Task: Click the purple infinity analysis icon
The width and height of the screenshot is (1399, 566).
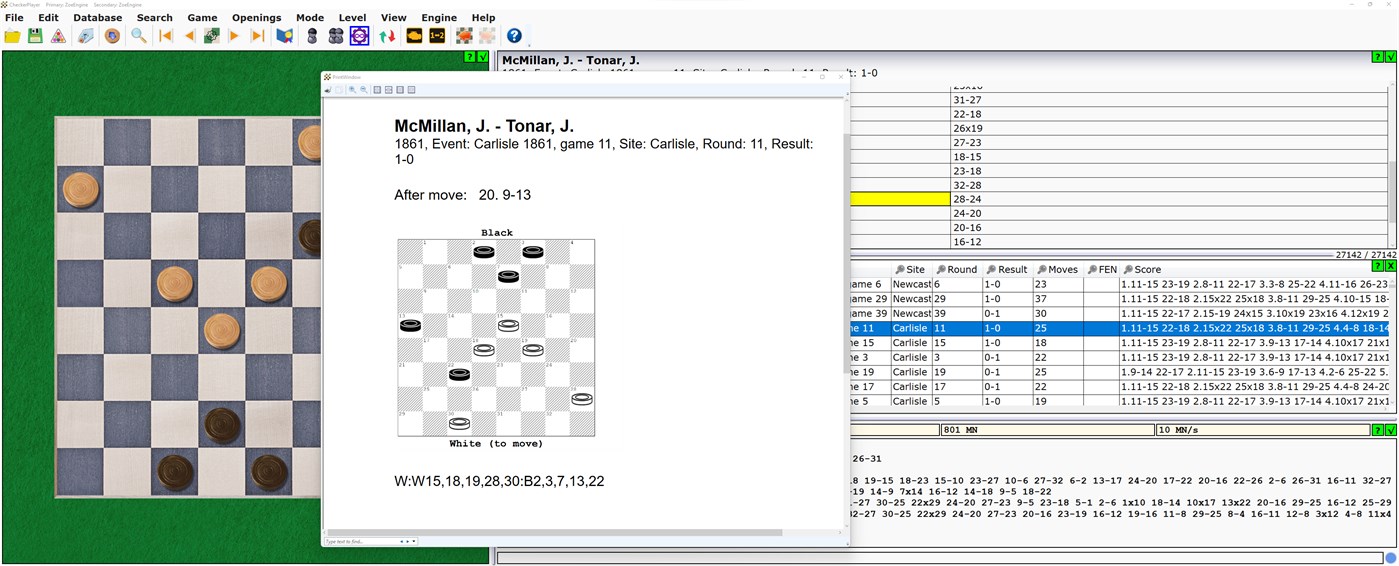Action: tap(359, 36)
